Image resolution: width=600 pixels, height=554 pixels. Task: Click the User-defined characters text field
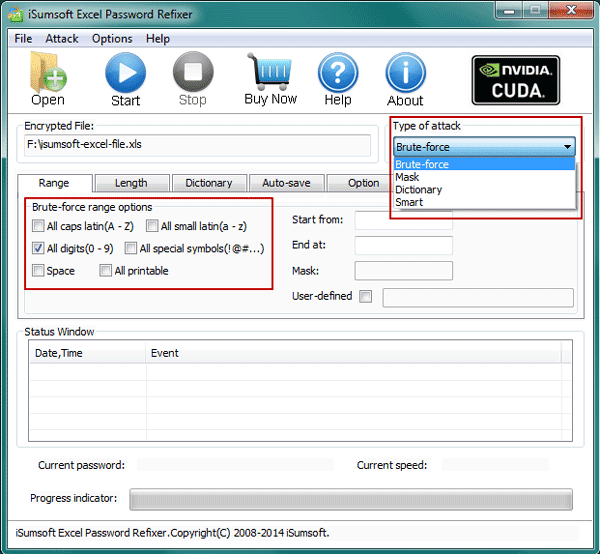(478, 297)
